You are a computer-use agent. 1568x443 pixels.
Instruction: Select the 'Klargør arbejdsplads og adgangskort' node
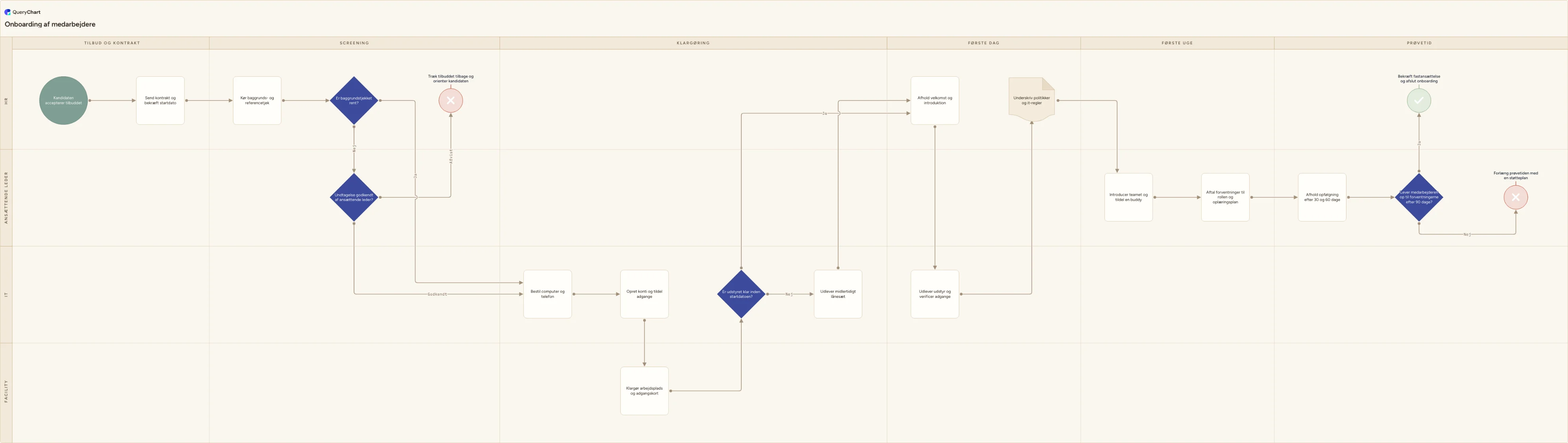pos(644,391)
